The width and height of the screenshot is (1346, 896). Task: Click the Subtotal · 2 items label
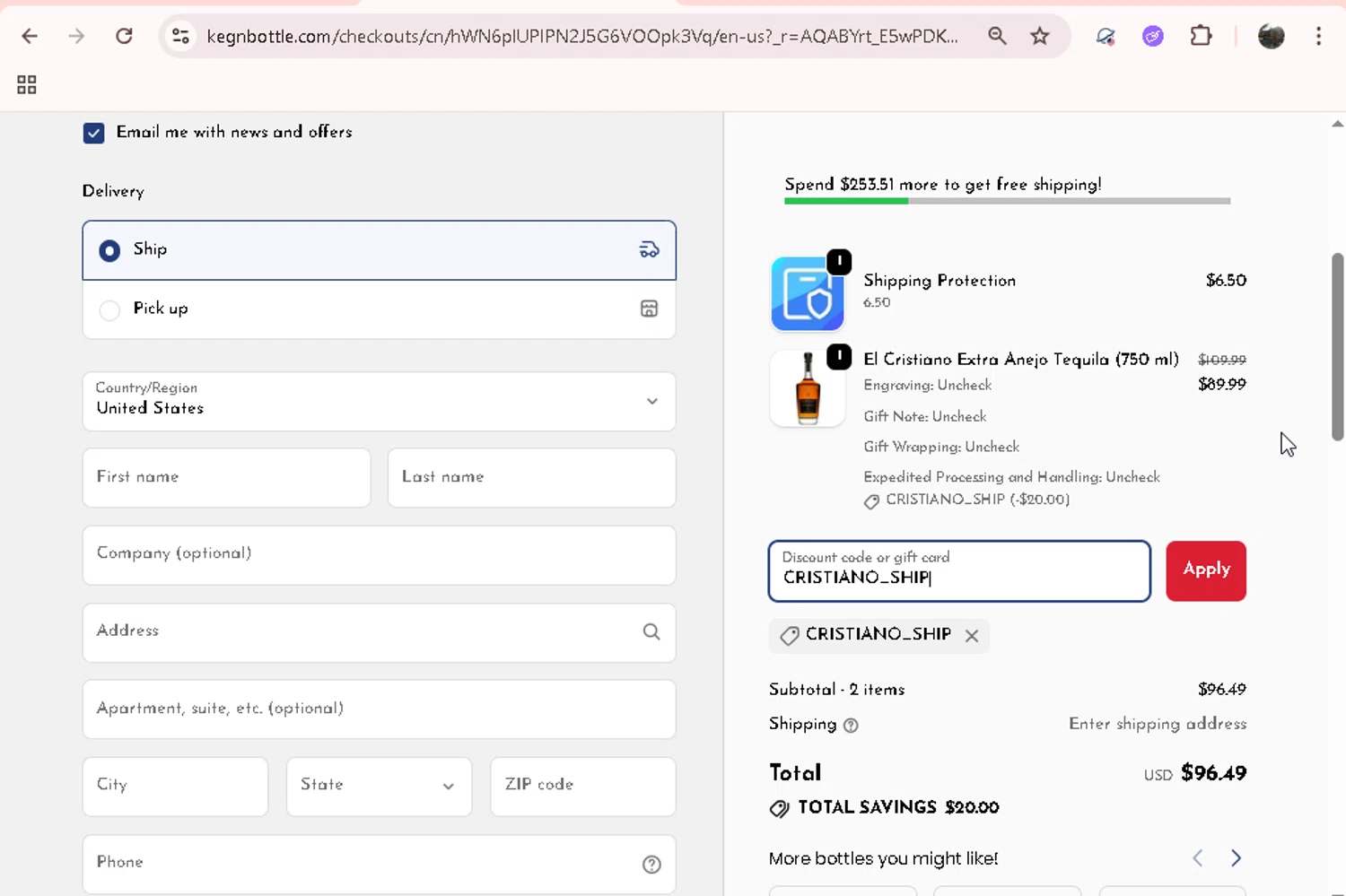click(x=836, y=690)
